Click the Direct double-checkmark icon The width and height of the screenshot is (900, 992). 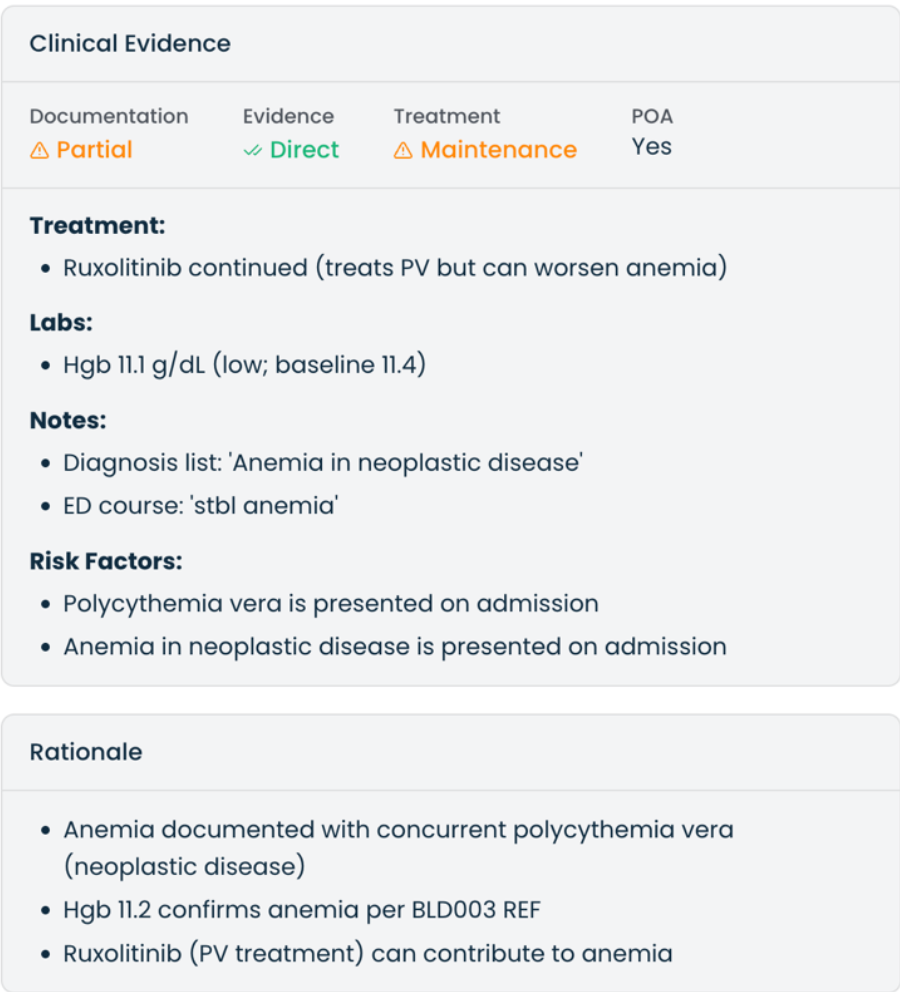point(252,151)
